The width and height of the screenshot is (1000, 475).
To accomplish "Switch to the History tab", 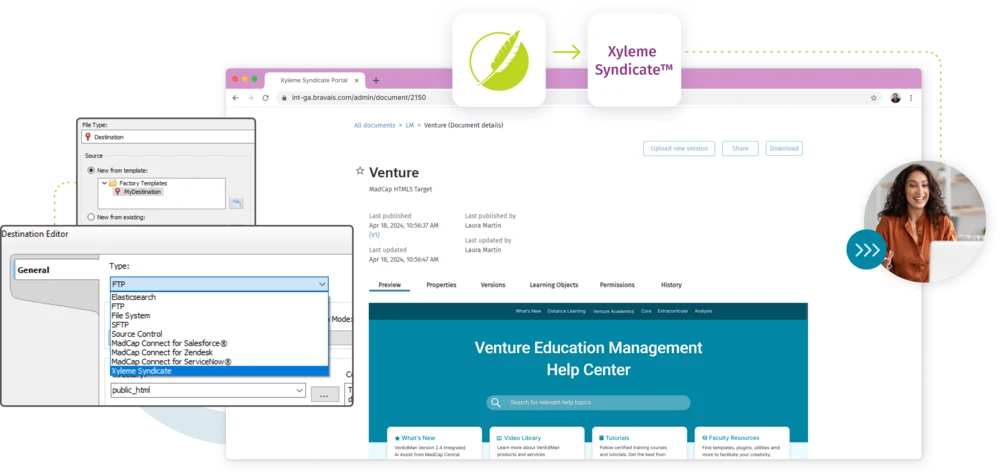I will (x=671, y=285).
